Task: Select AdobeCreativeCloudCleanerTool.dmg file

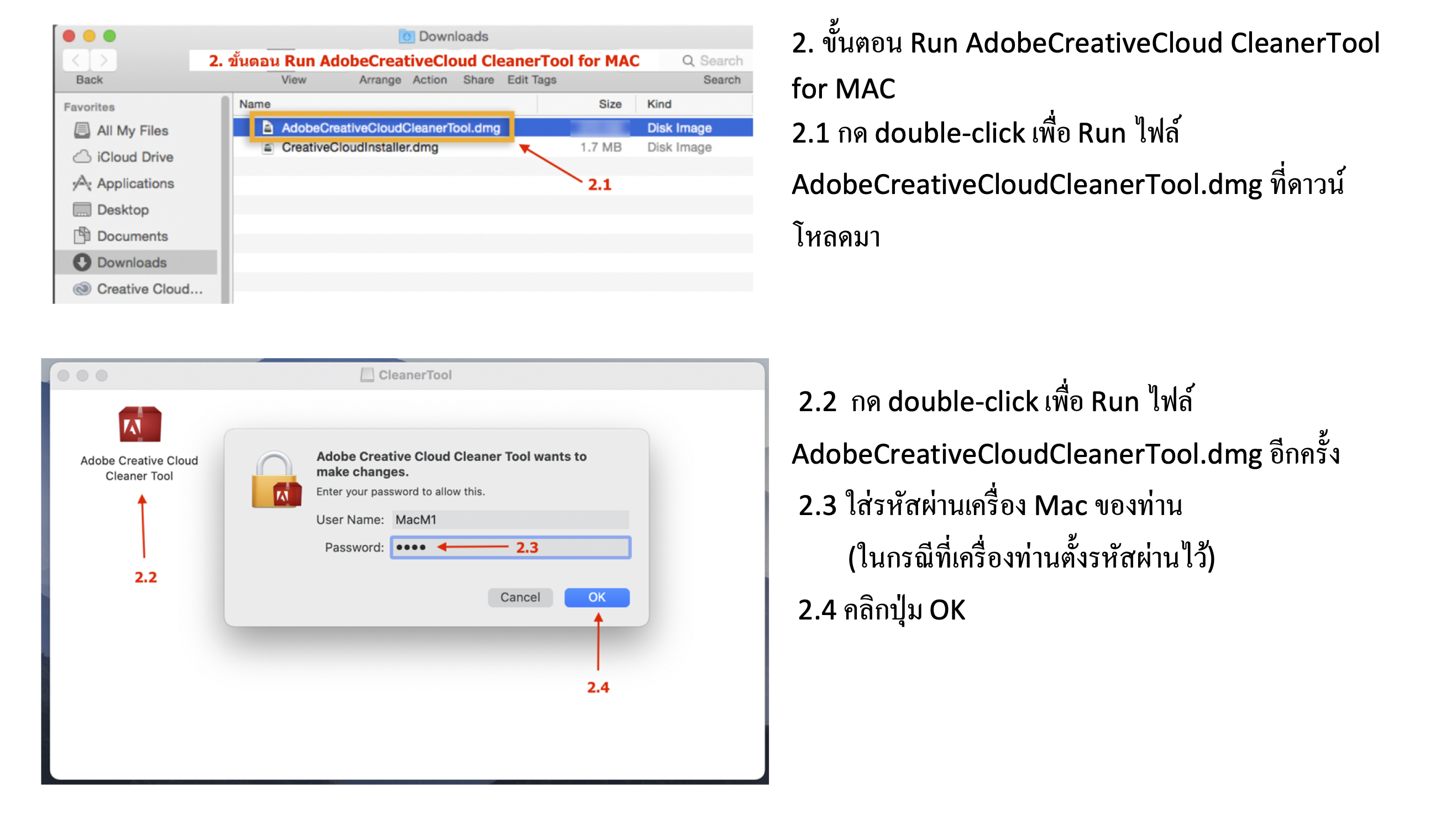Action: pos(390,128)
